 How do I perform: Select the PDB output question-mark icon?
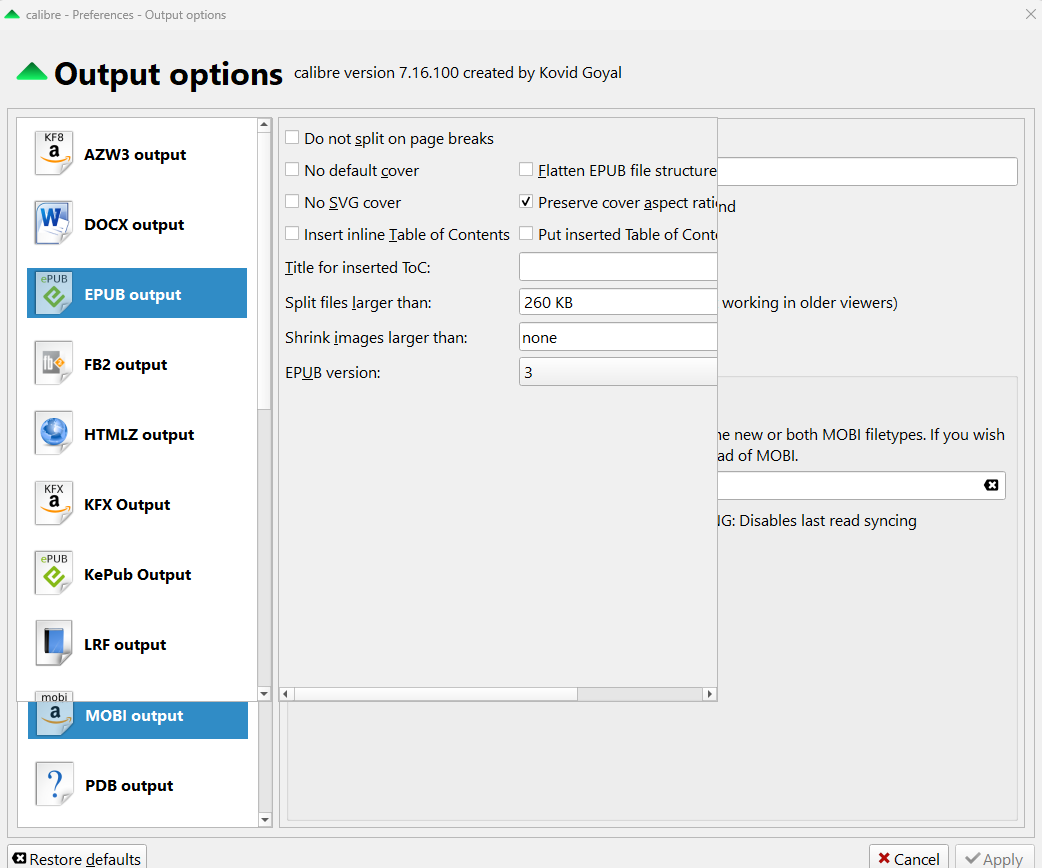(x=55, y=785)
